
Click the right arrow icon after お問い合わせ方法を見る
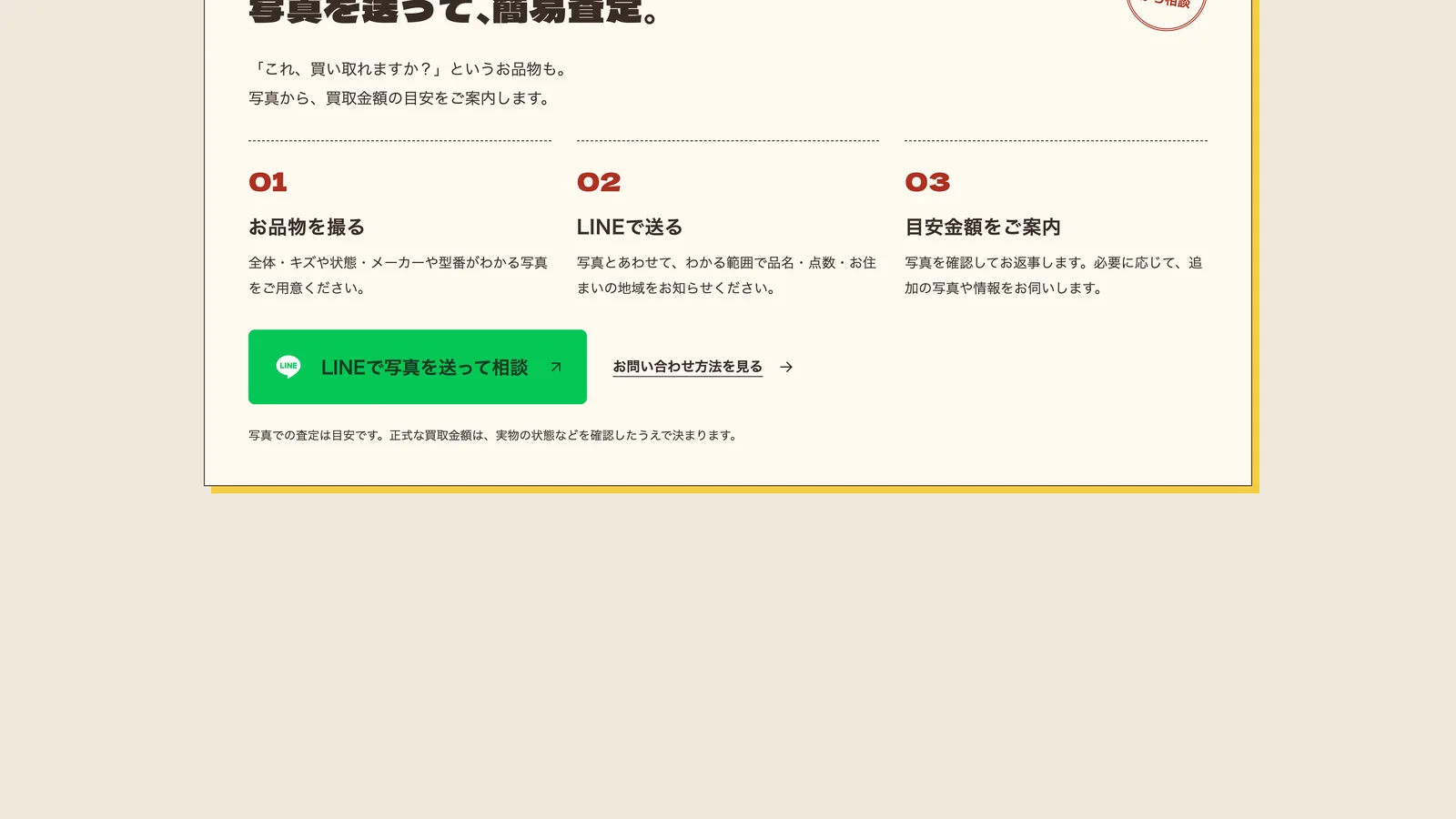[x=786, y=367]
